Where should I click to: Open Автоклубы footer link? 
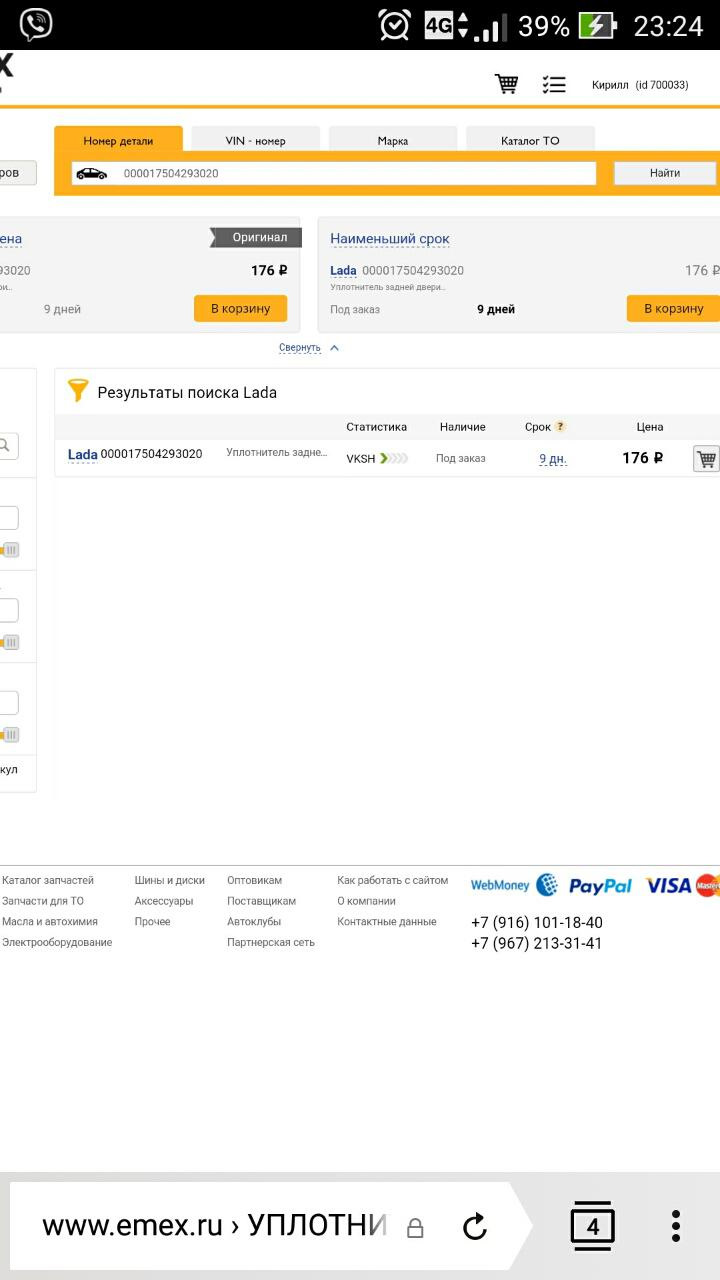click(254, 921)
